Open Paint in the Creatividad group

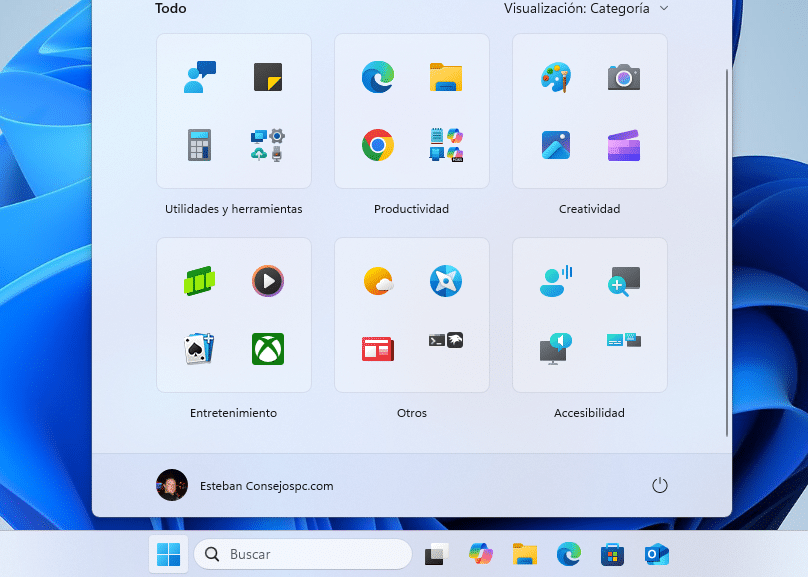557,77
